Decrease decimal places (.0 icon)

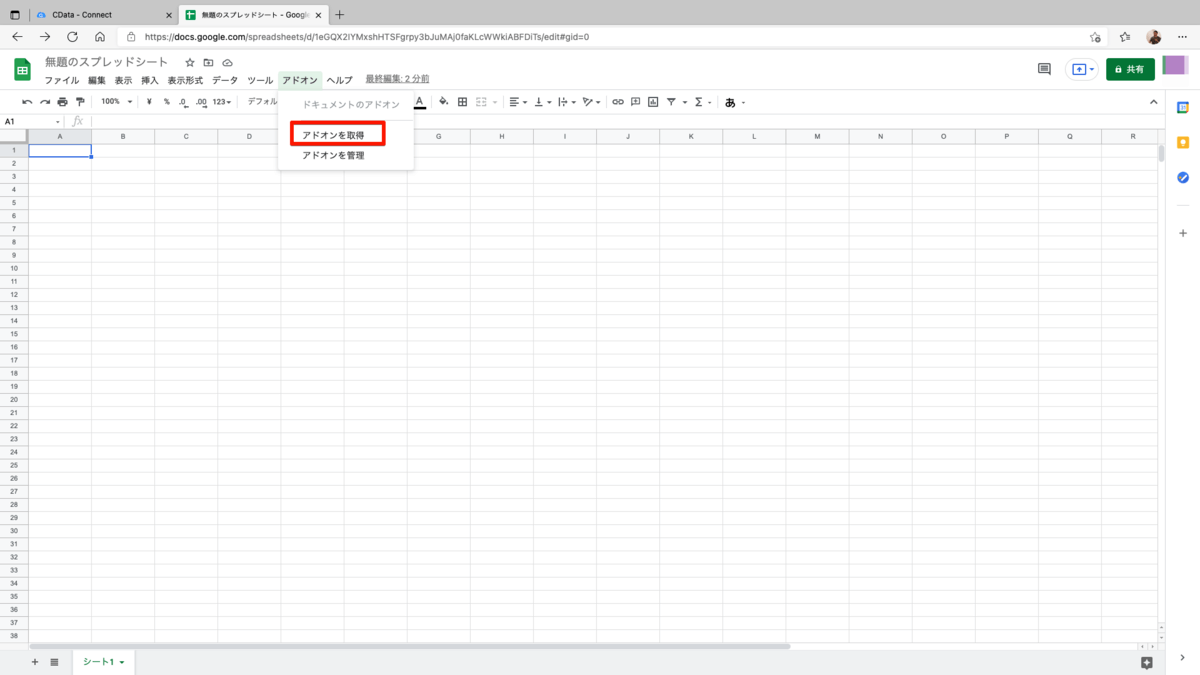[x=183, y=102]
